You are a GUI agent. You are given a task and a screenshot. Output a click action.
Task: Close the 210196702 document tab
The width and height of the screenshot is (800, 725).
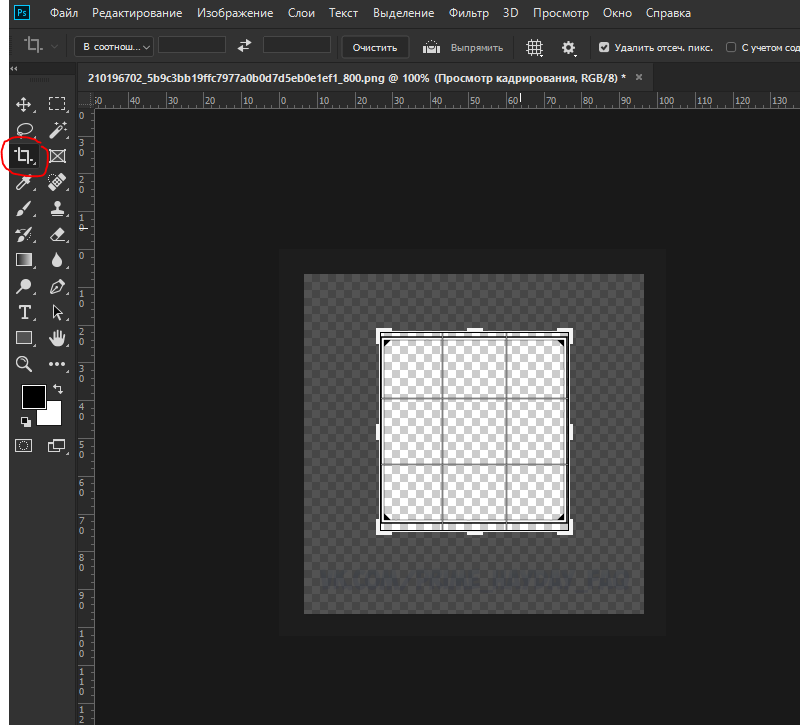(x=639, y=77)
